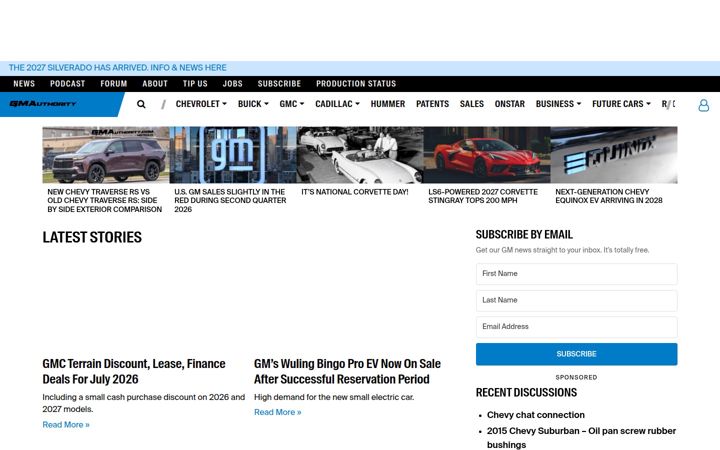Open the Podcast page
Screen dimensions: 720x450
pos(68,84)
